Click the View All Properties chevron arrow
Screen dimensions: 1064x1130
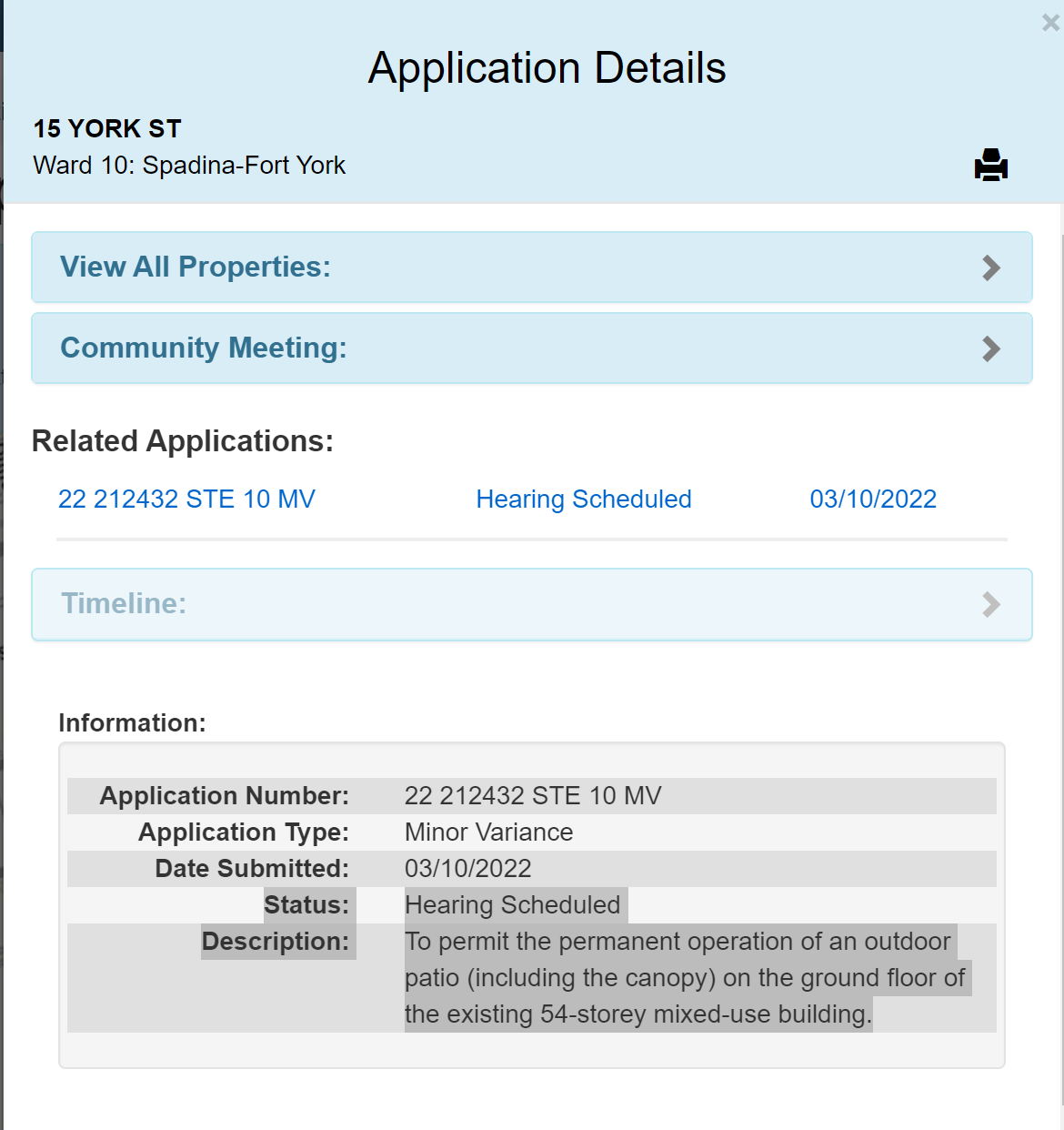tap(991, 267)
